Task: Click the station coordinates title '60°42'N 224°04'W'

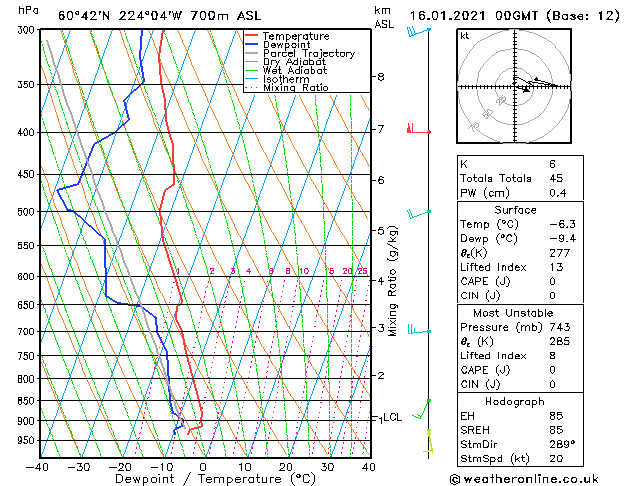Action: click(120, 16)
